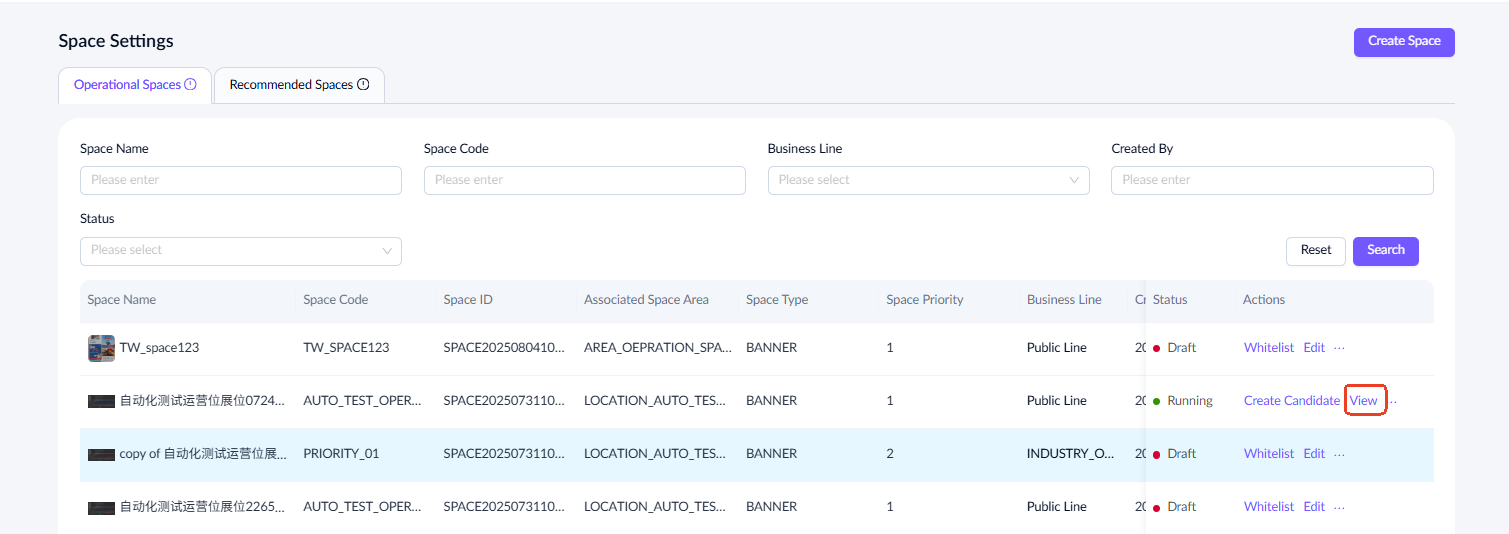Expand the Business Line dropdown

[928, 180]
